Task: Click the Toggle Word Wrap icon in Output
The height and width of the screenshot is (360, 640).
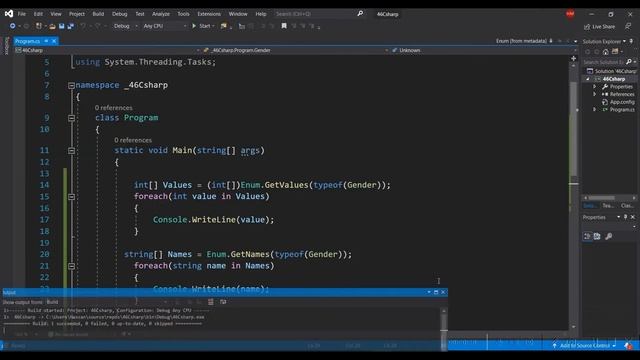Action: (223, 302)
